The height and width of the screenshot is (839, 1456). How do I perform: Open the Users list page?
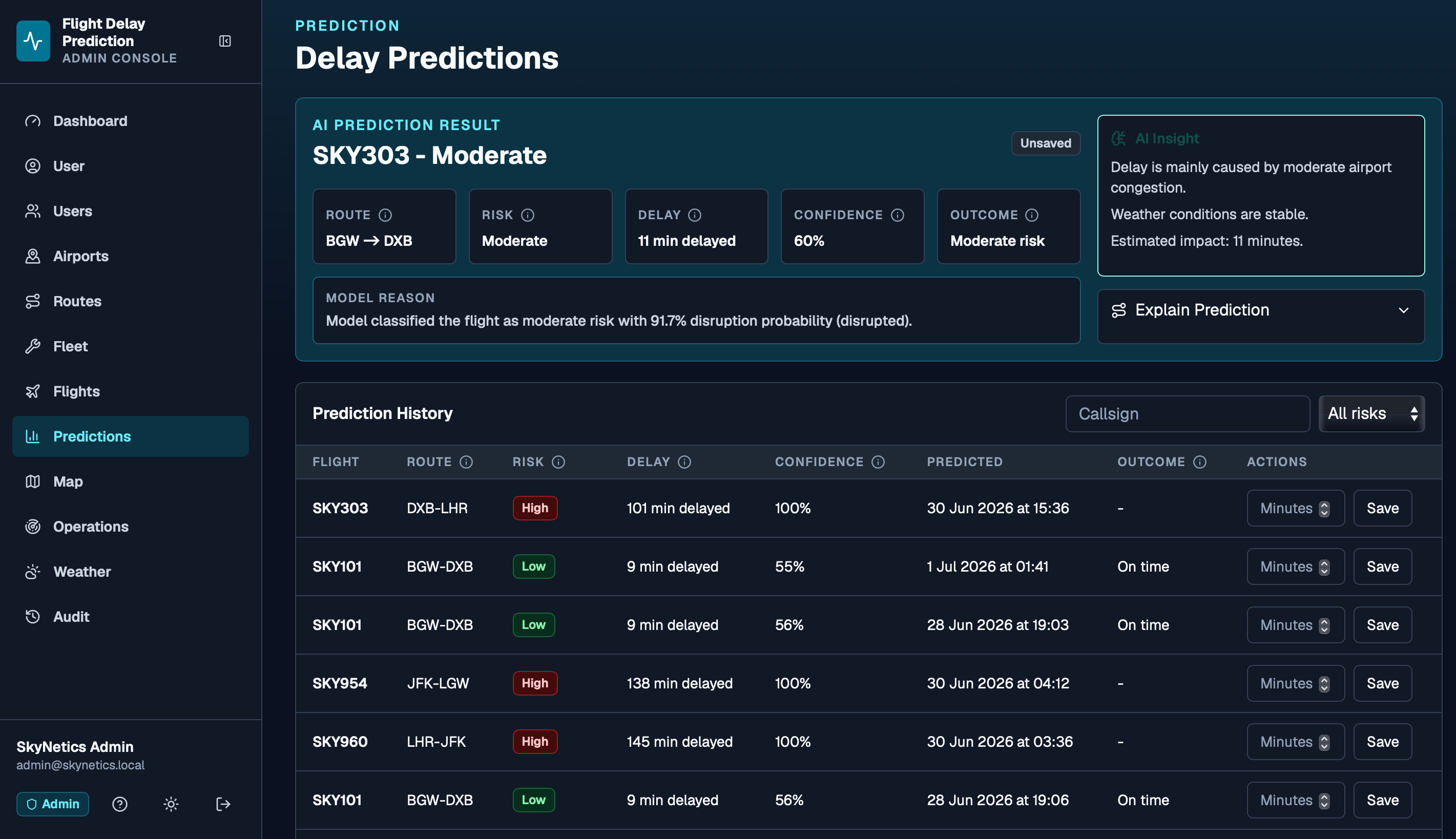[x=130, y=211]
